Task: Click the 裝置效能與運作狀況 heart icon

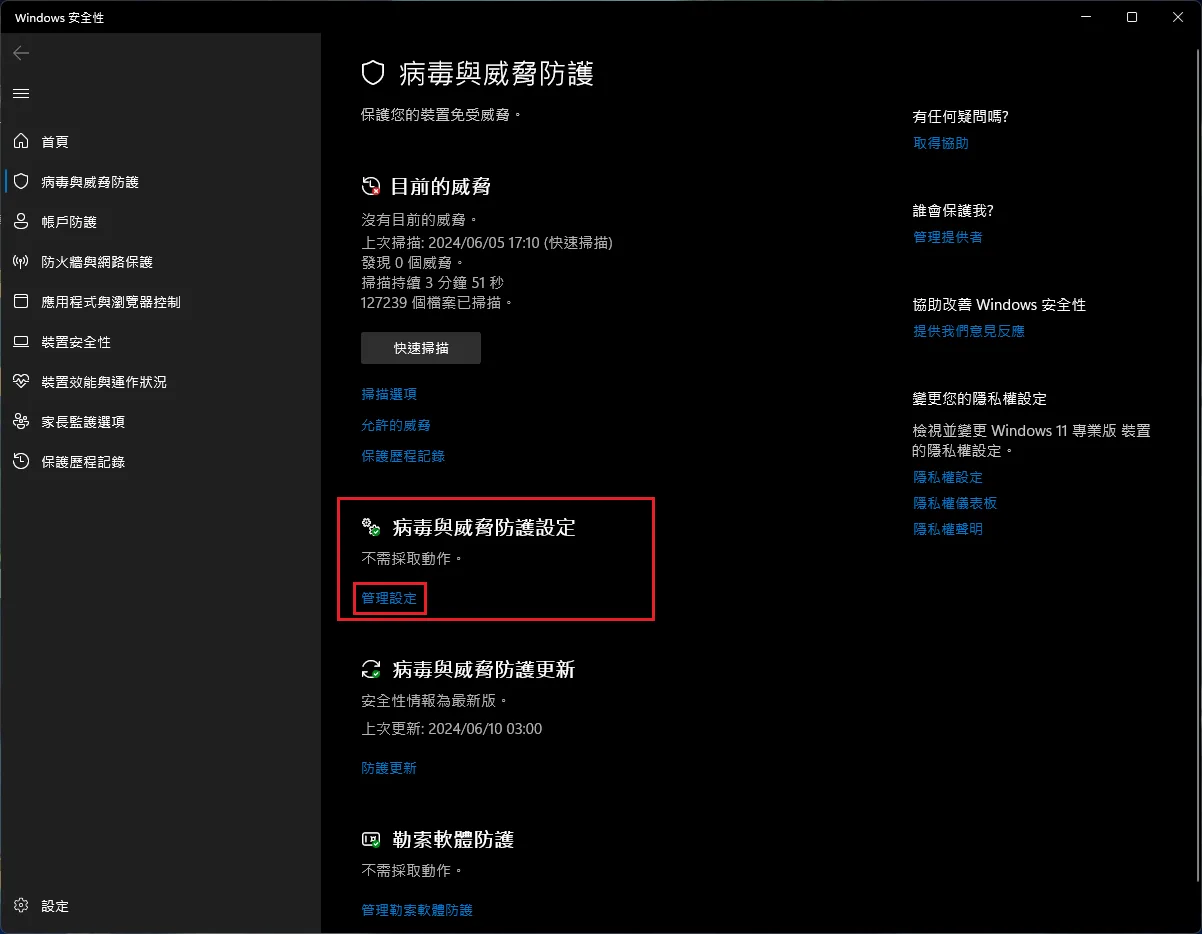Action: (x=21, y=382)
